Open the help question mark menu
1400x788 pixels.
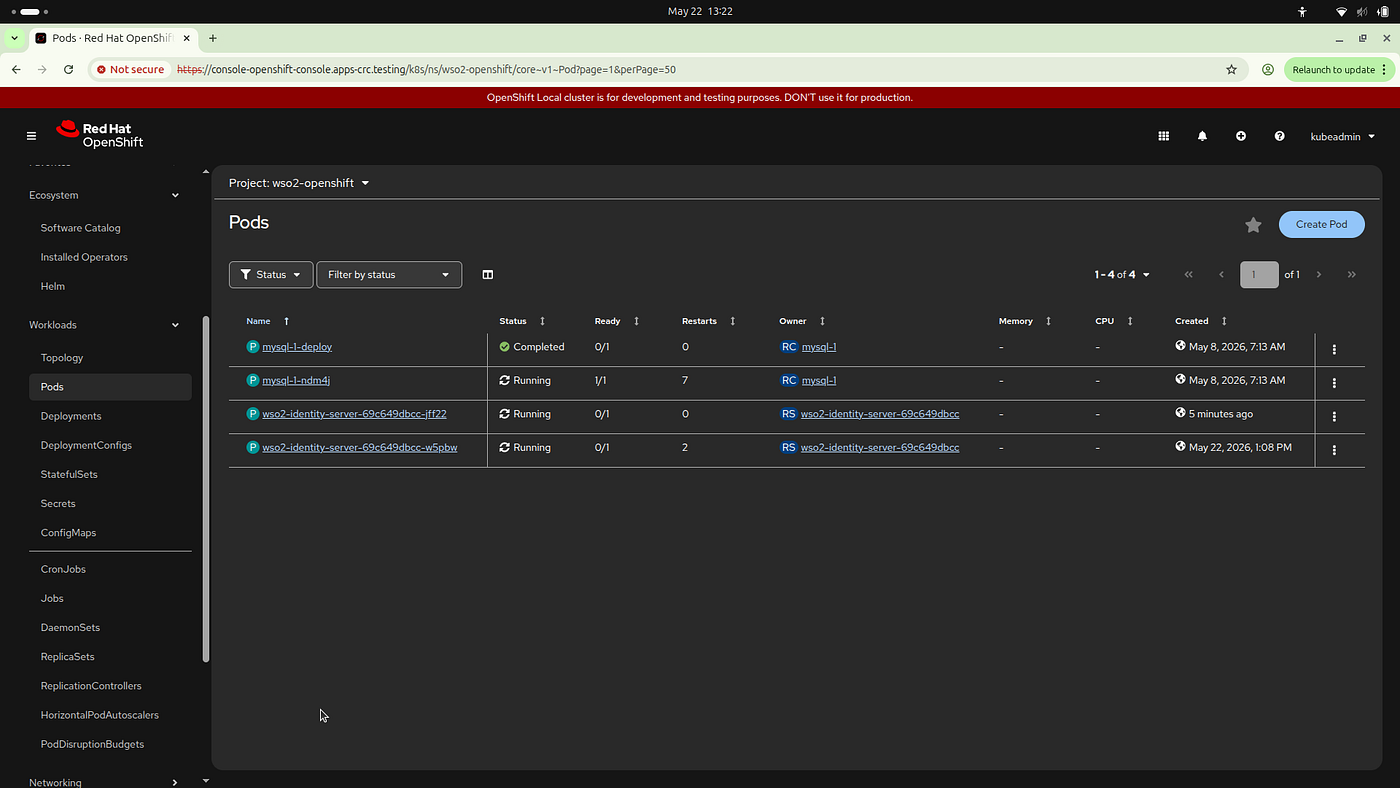pos(1279,136)
